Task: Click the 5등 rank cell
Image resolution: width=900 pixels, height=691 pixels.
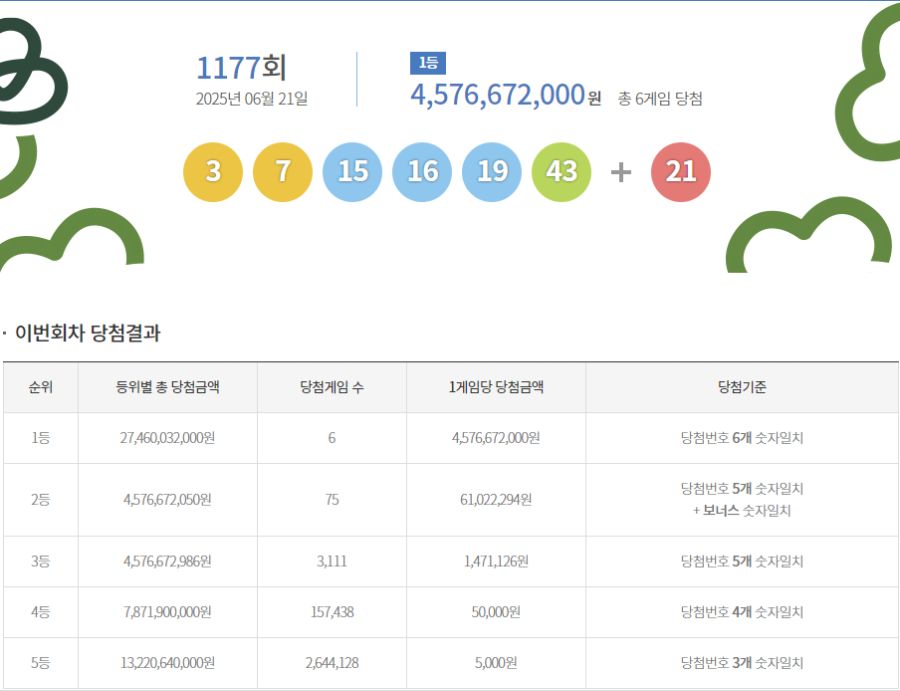Action: [x=41, y=663]
